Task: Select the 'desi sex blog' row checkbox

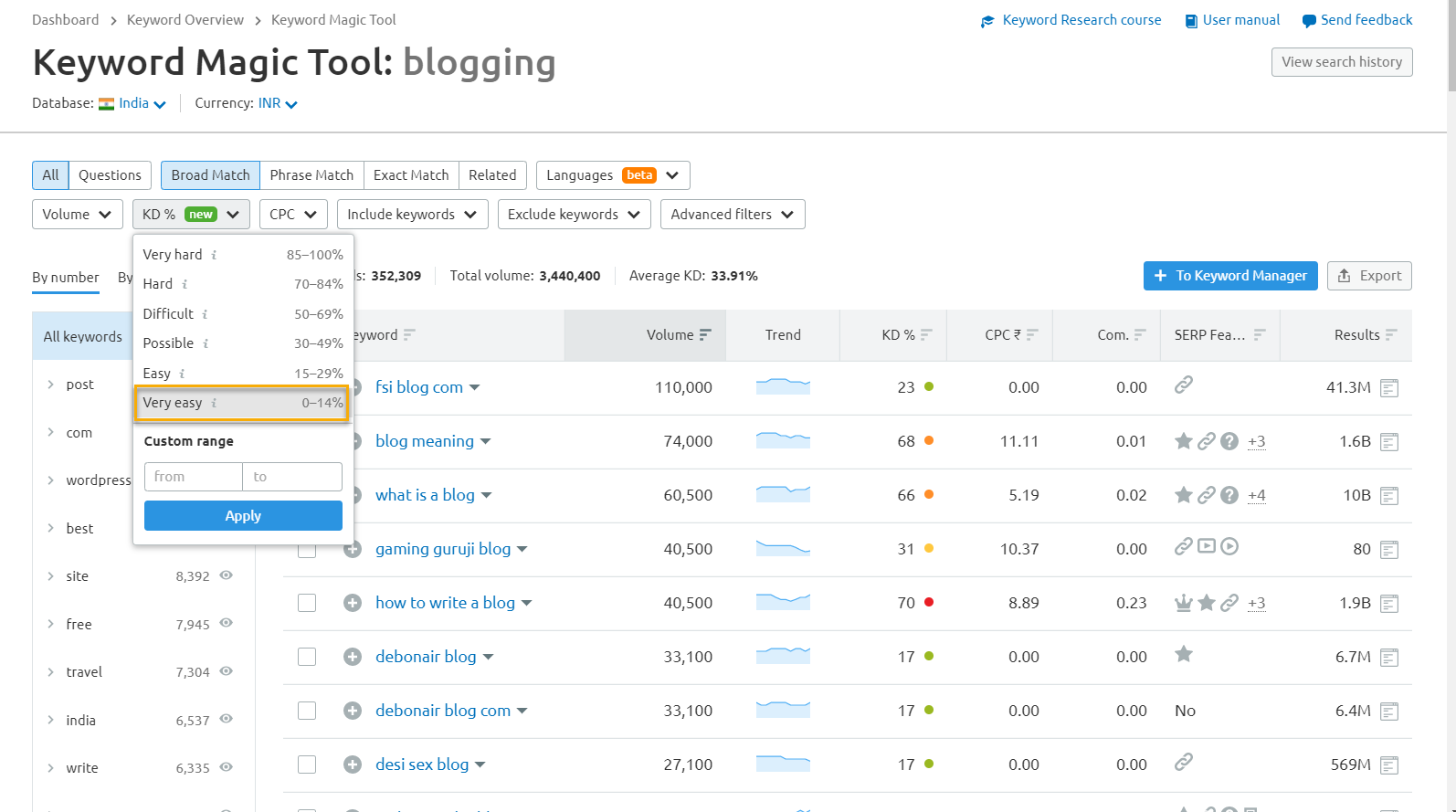Action: pos(307,765)
